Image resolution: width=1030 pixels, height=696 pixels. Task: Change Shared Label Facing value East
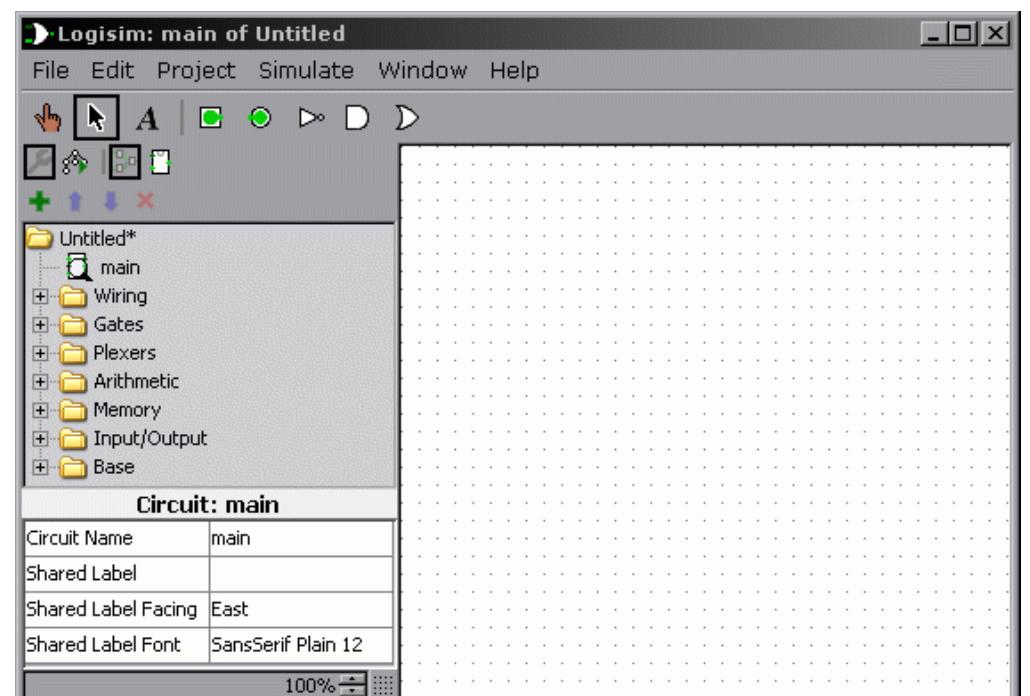coord(302,609)
